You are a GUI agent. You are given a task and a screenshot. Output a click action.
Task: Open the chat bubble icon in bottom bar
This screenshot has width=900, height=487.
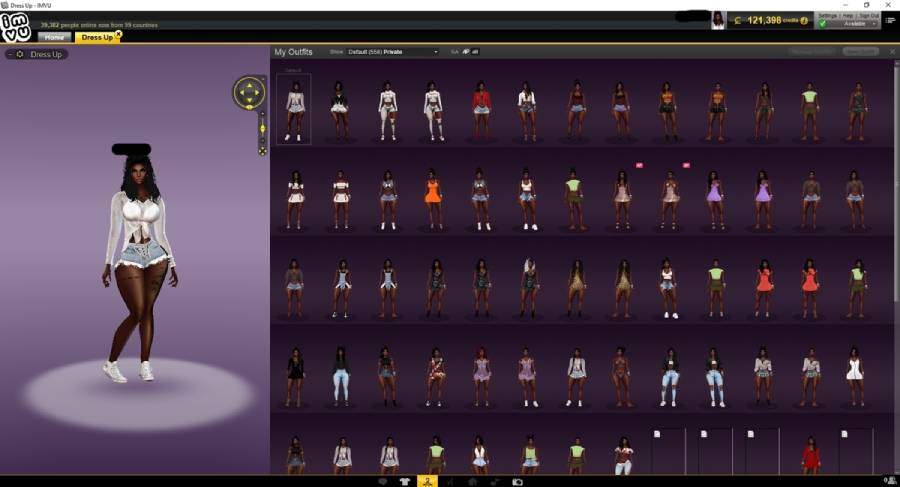click(383, 481)
